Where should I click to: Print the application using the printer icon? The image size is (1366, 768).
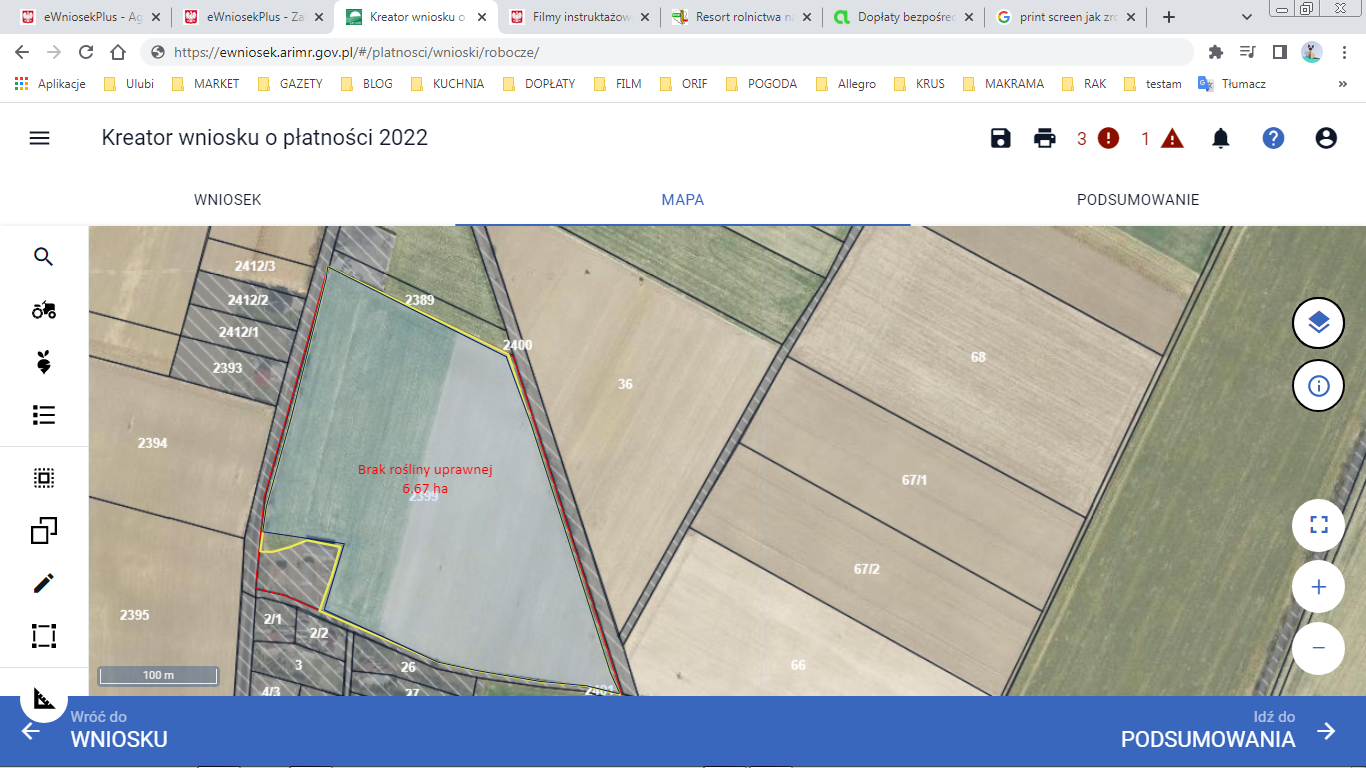[x=1045, y=138]
